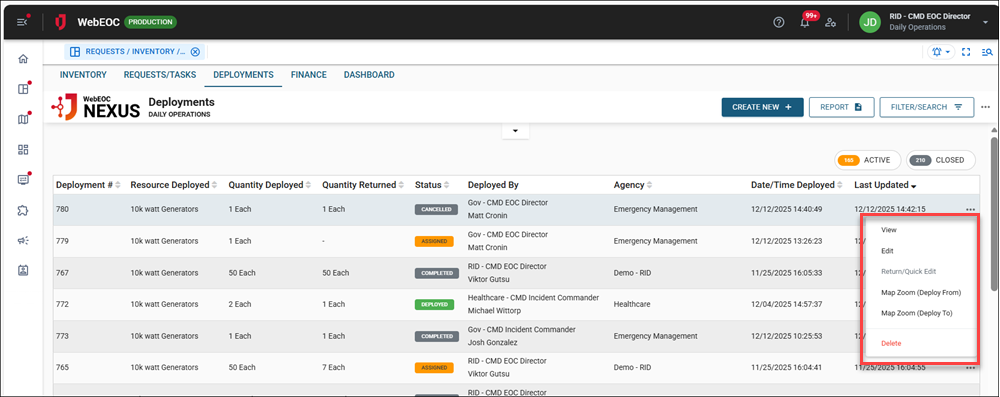Image resolution: width=1000 pixels, height=397 pixels.
Task: Choose Delete from the context menu
Action: (891, 343)
